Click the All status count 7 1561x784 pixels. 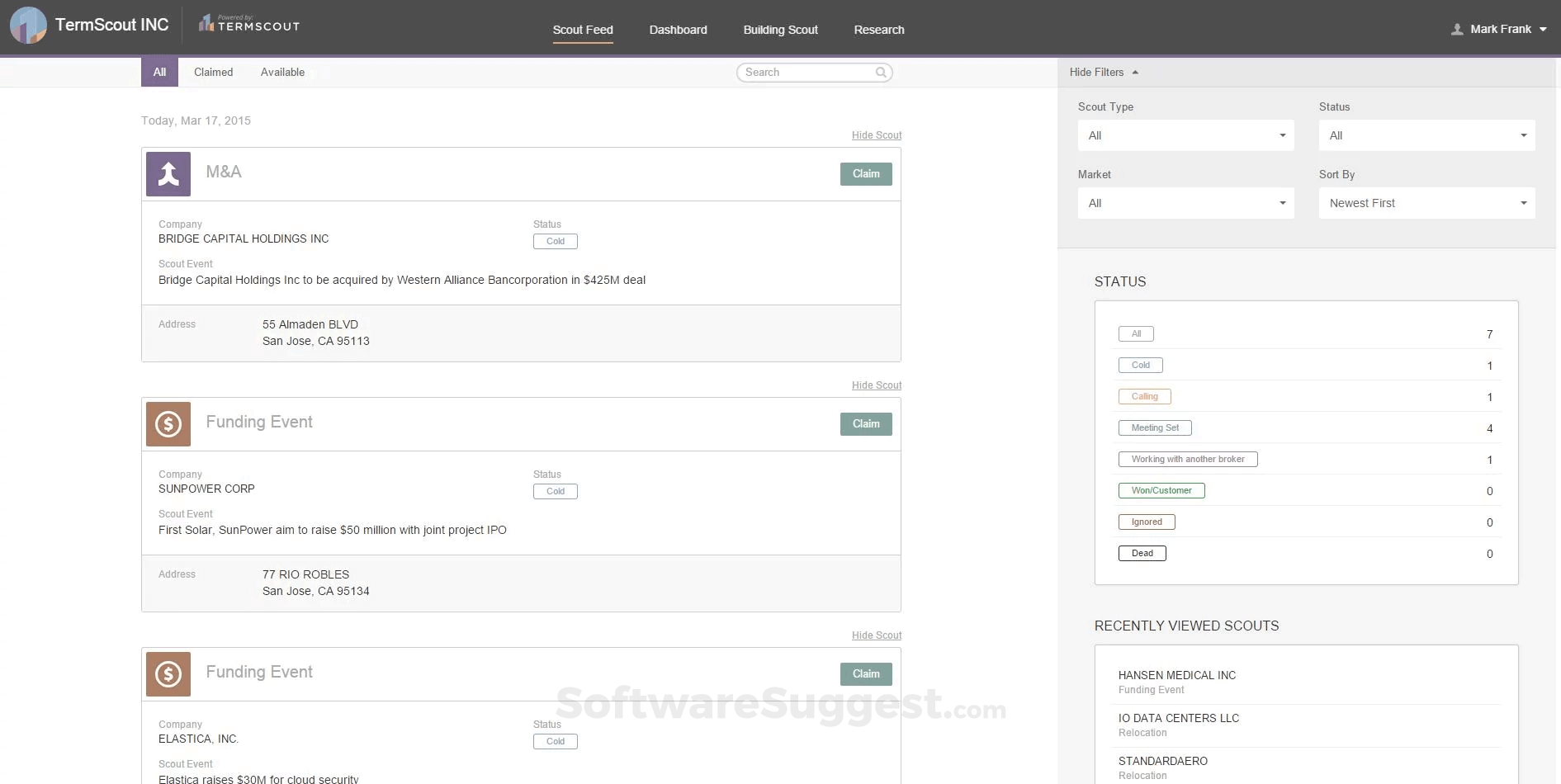click(x=1490, y=334)
